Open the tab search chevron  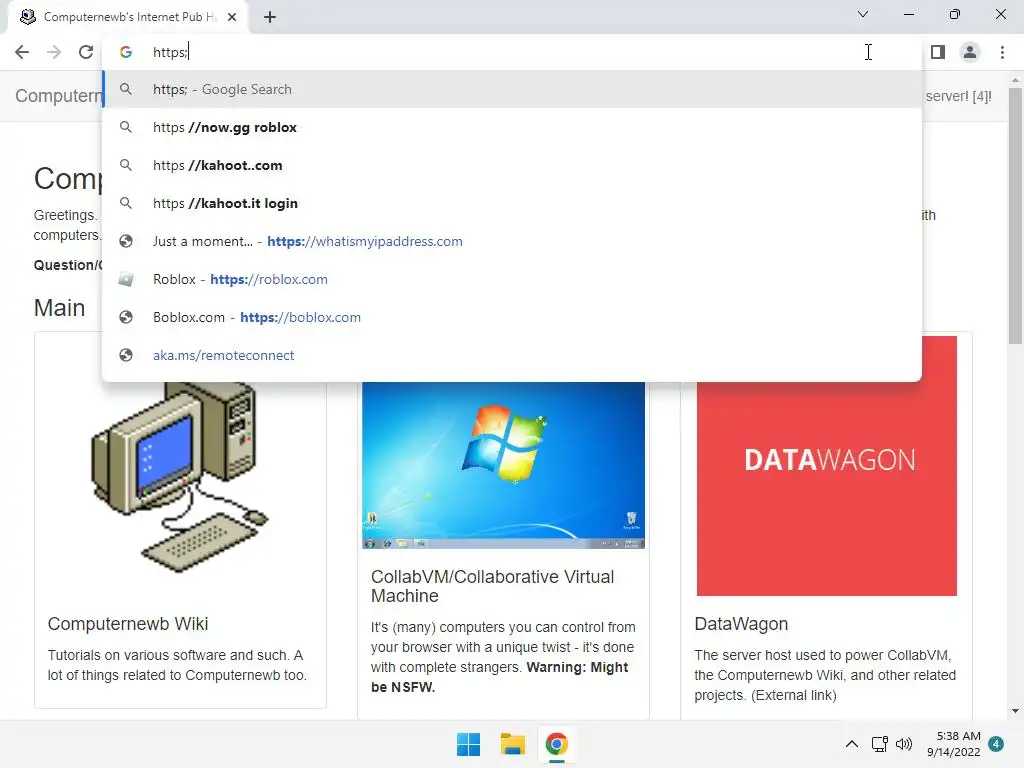click(x=863, y=14)
